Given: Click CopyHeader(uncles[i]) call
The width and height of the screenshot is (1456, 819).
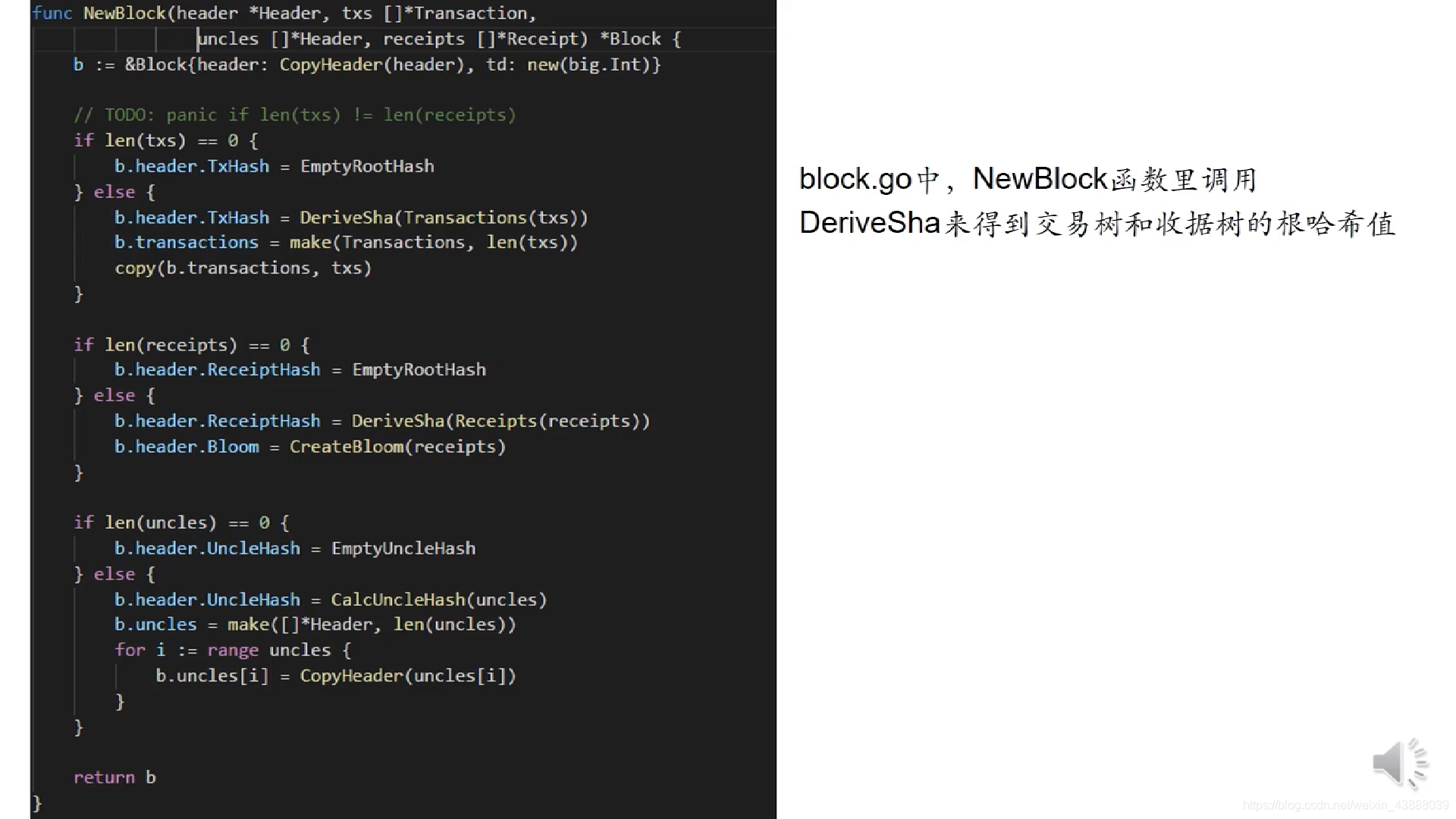Looking at the screenshot, I should point(408,676).
